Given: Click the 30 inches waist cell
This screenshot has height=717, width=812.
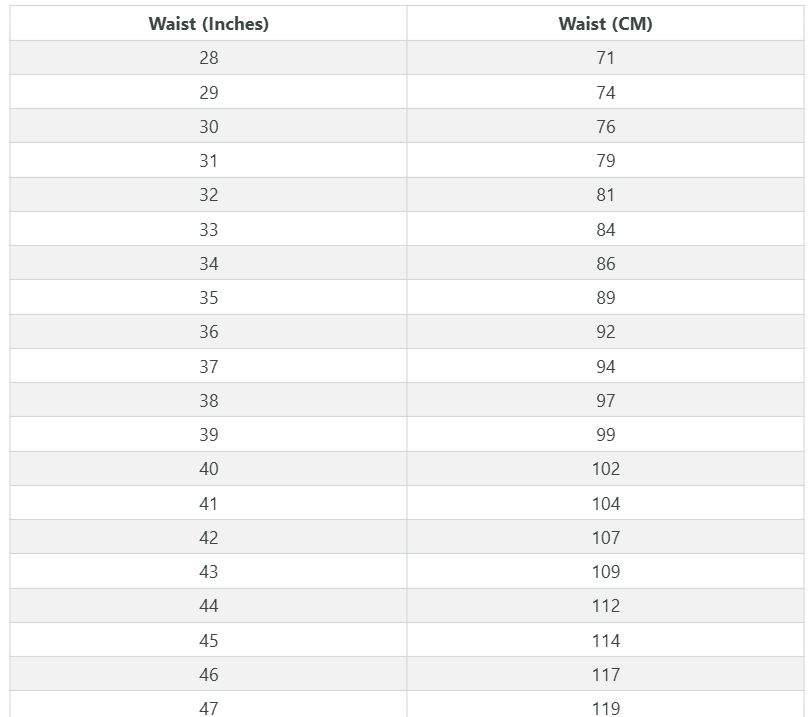Looking at the screenshot, I should tap(208, 126).
